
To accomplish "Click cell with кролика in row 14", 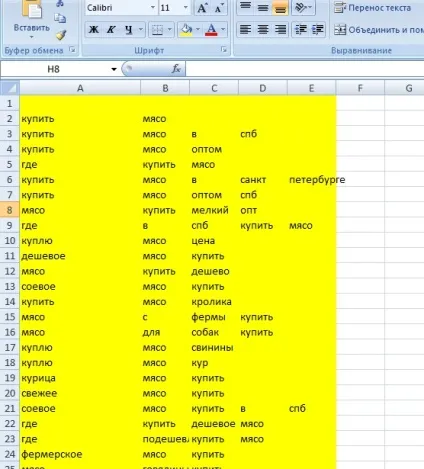I will click(214, 302).
